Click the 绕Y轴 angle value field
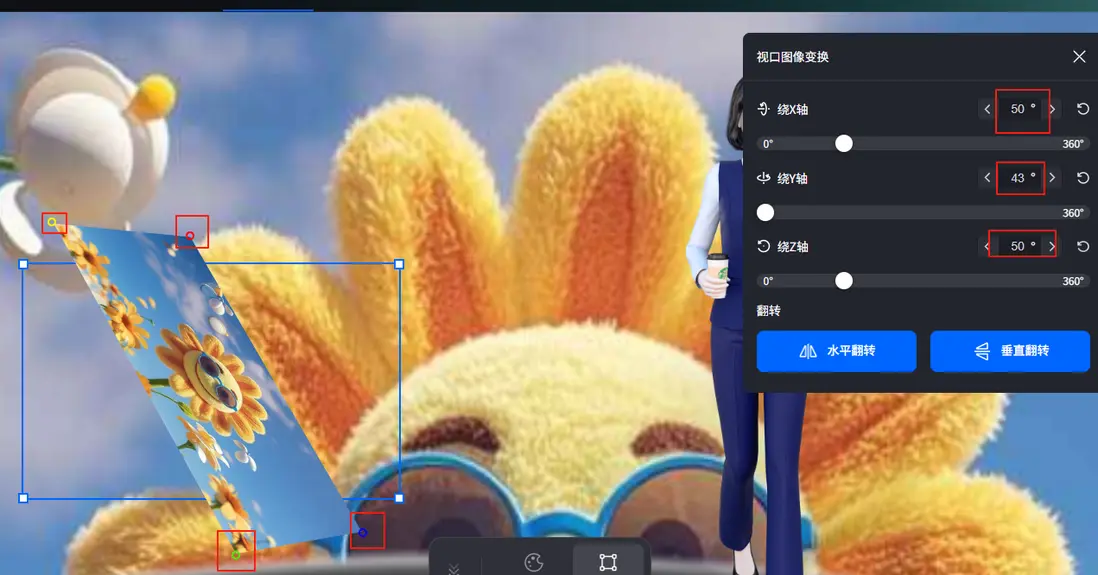This screenshot has height=575, width=1098. point(1021,178)
